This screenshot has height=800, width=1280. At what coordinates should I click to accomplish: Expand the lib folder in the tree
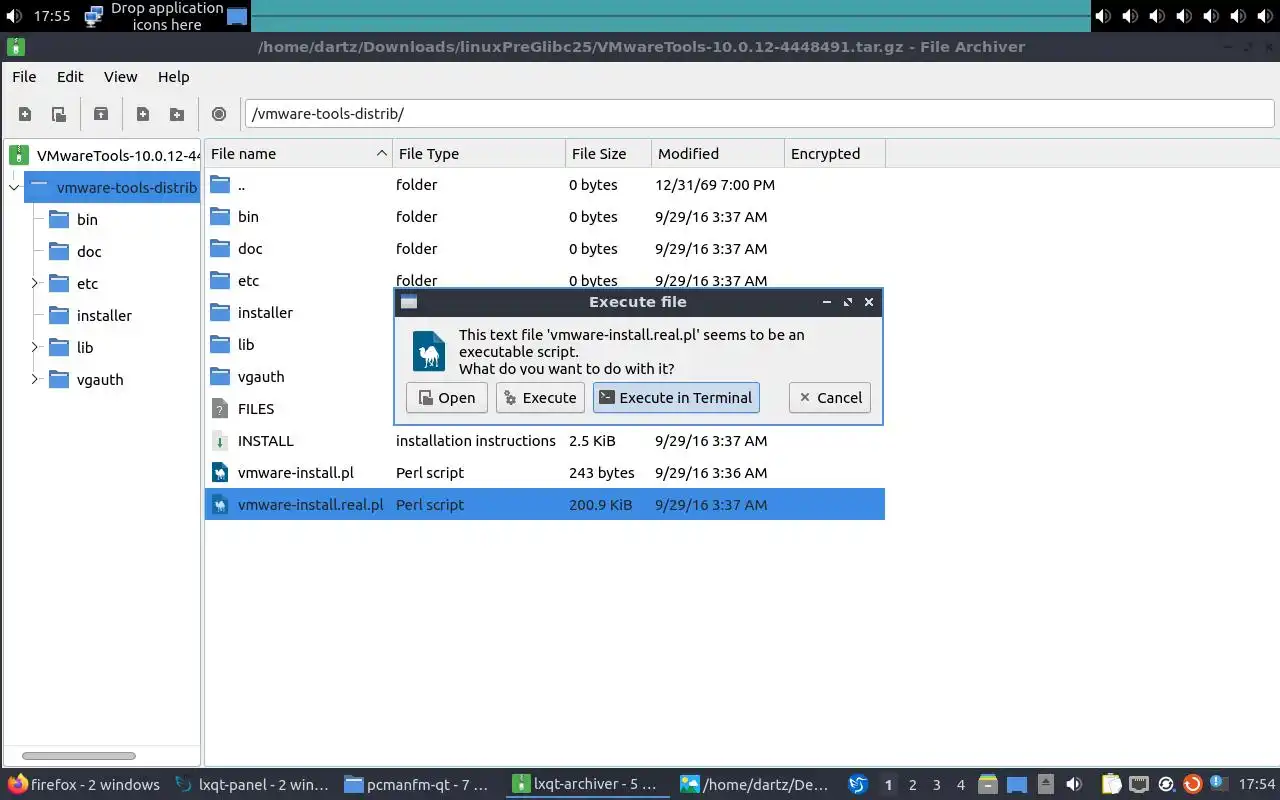34,348
